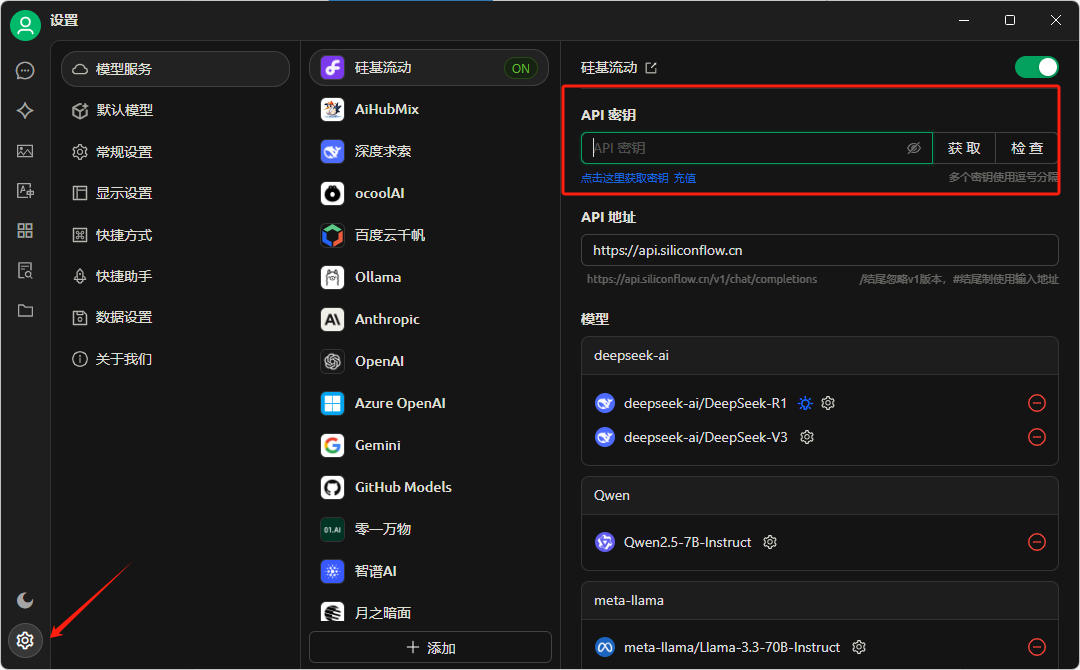1080x670 pixels.
Task: Open the mini apps grid icon
Action: coord(25,231)
